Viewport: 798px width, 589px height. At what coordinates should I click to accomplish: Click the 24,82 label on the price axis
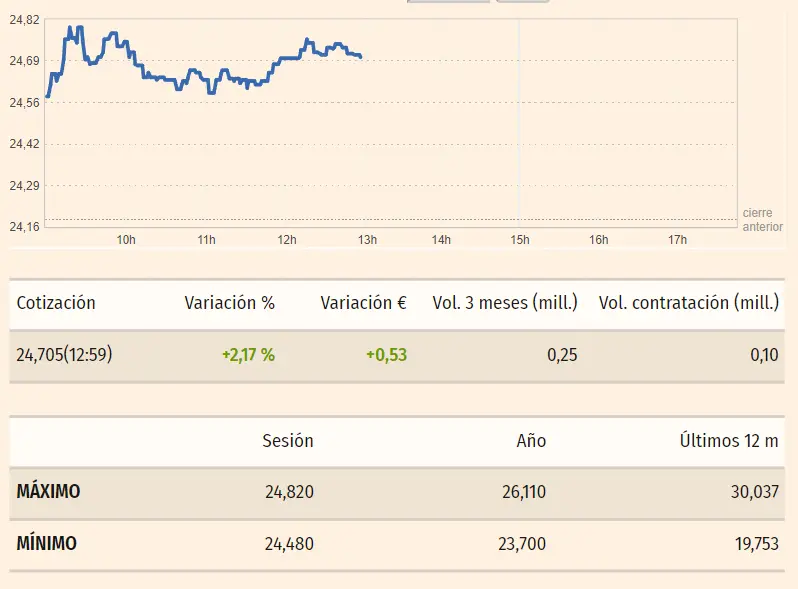click(x=24, y=20)
